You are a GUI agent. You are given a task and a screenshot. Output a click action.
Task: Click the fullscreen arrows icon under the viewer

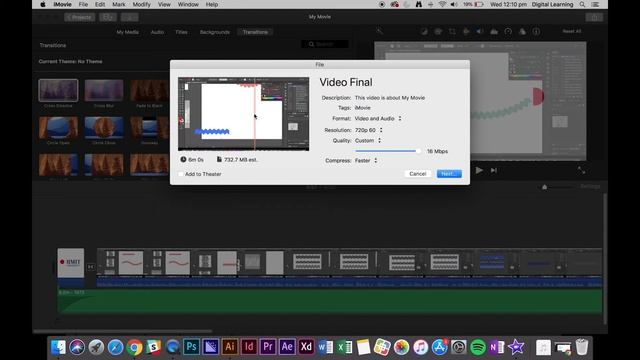coord(581,170)
